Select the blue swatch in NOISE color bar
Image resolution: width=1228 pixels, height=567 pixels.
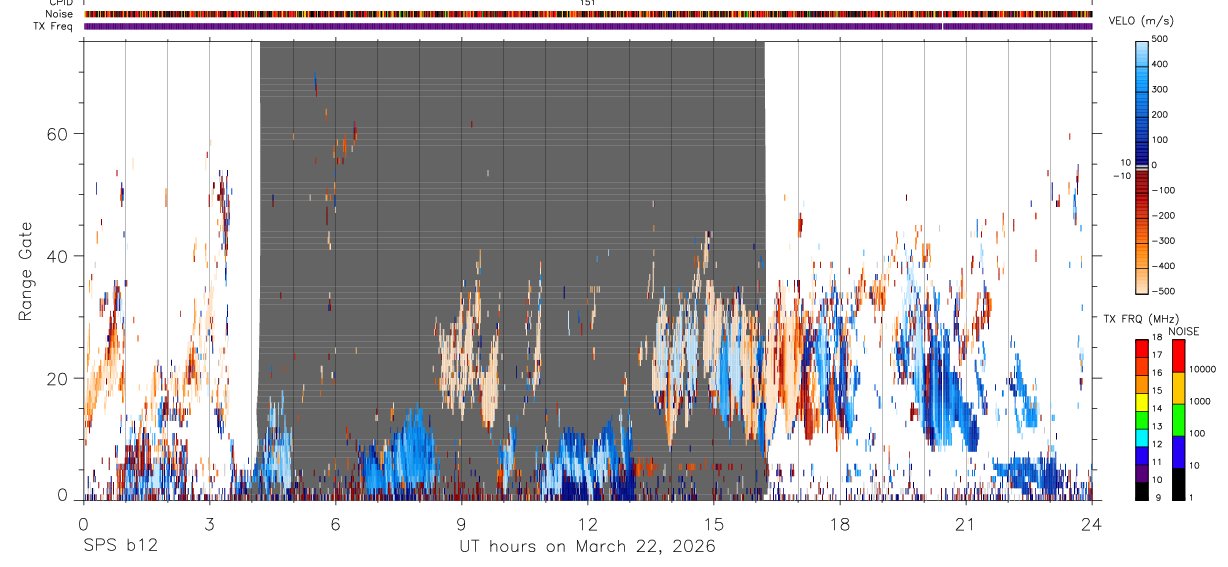click(x=1178, y=452)
